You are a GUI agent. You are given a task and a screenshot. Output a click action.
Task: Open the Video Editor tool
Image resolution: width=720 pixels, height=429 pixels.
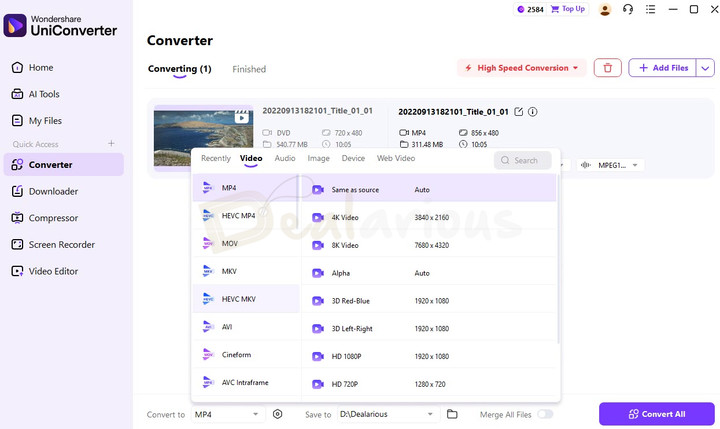45,271
